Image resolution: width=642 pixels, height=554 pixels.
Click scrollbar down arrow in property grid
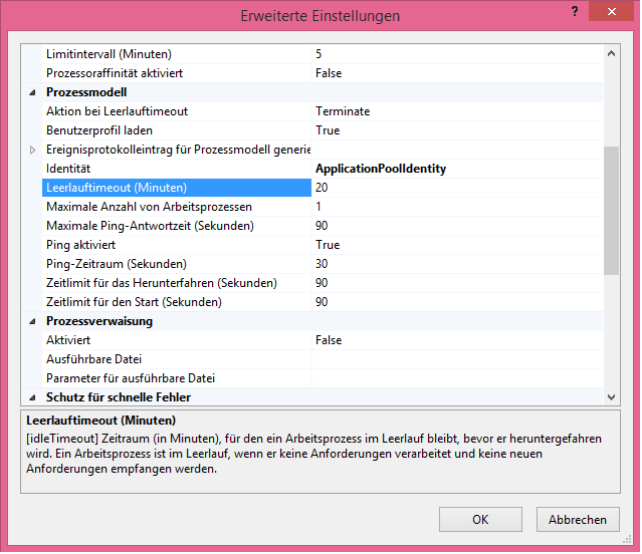(x=611, y=397)
